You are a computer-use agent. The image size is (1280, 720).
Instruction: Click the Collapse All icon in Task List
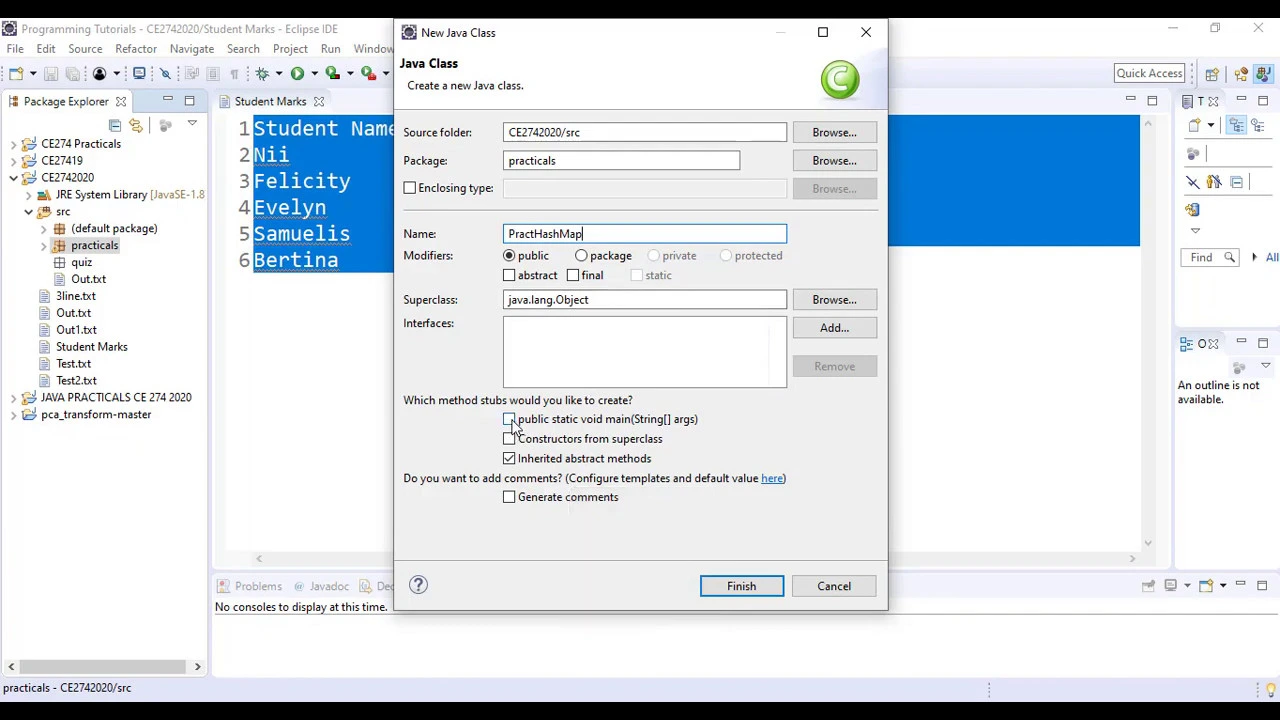(x=1237, y=182)
